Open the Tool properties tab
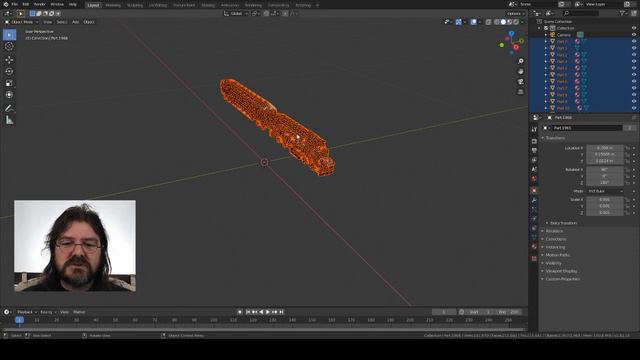This screenshot has width=640, height=360. click(534, 129)
